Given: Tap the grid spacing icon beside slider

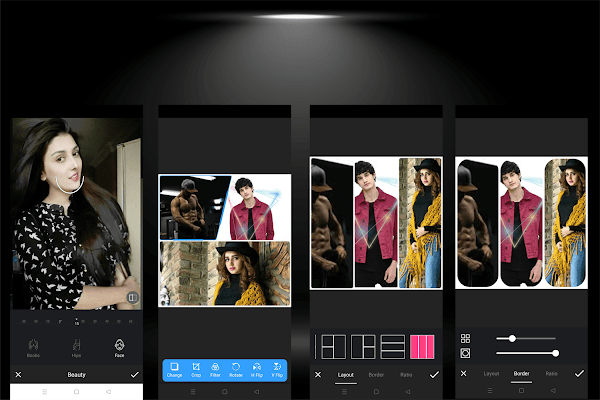Looking at the screenshot, I should pos(465,338).
